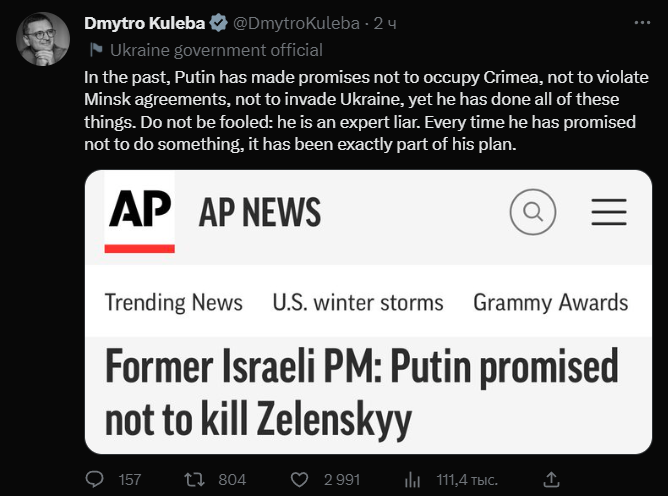668x496 pixels.
Task: Click the AP logo with red underline
Action: [x=140, y=212]
